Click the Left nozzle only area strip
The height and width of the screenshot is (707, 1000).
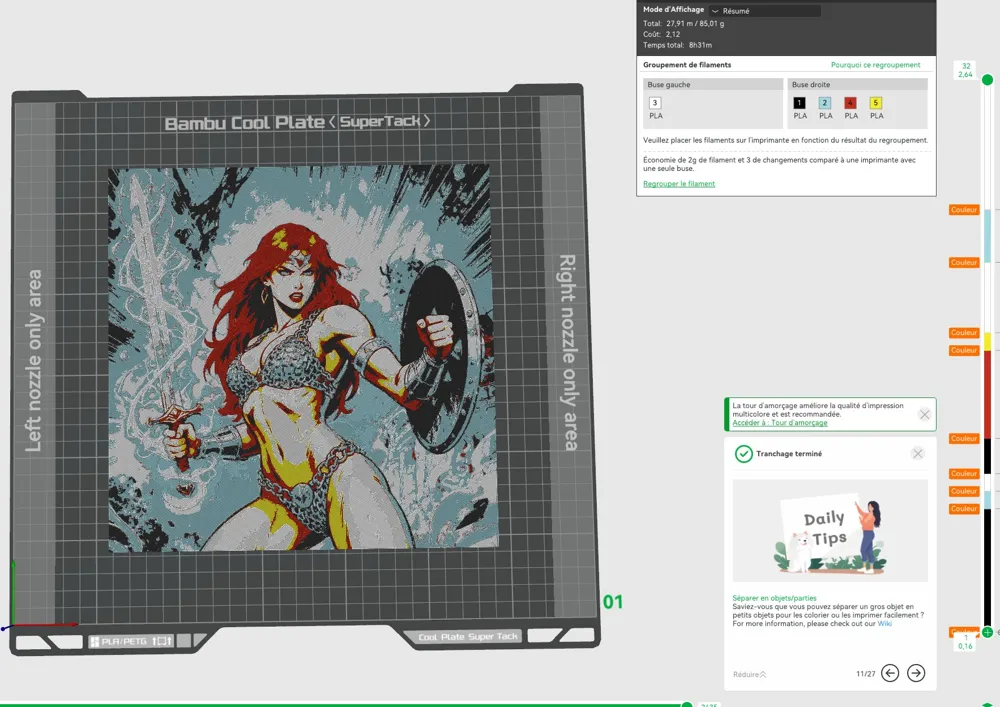(34, 361)
